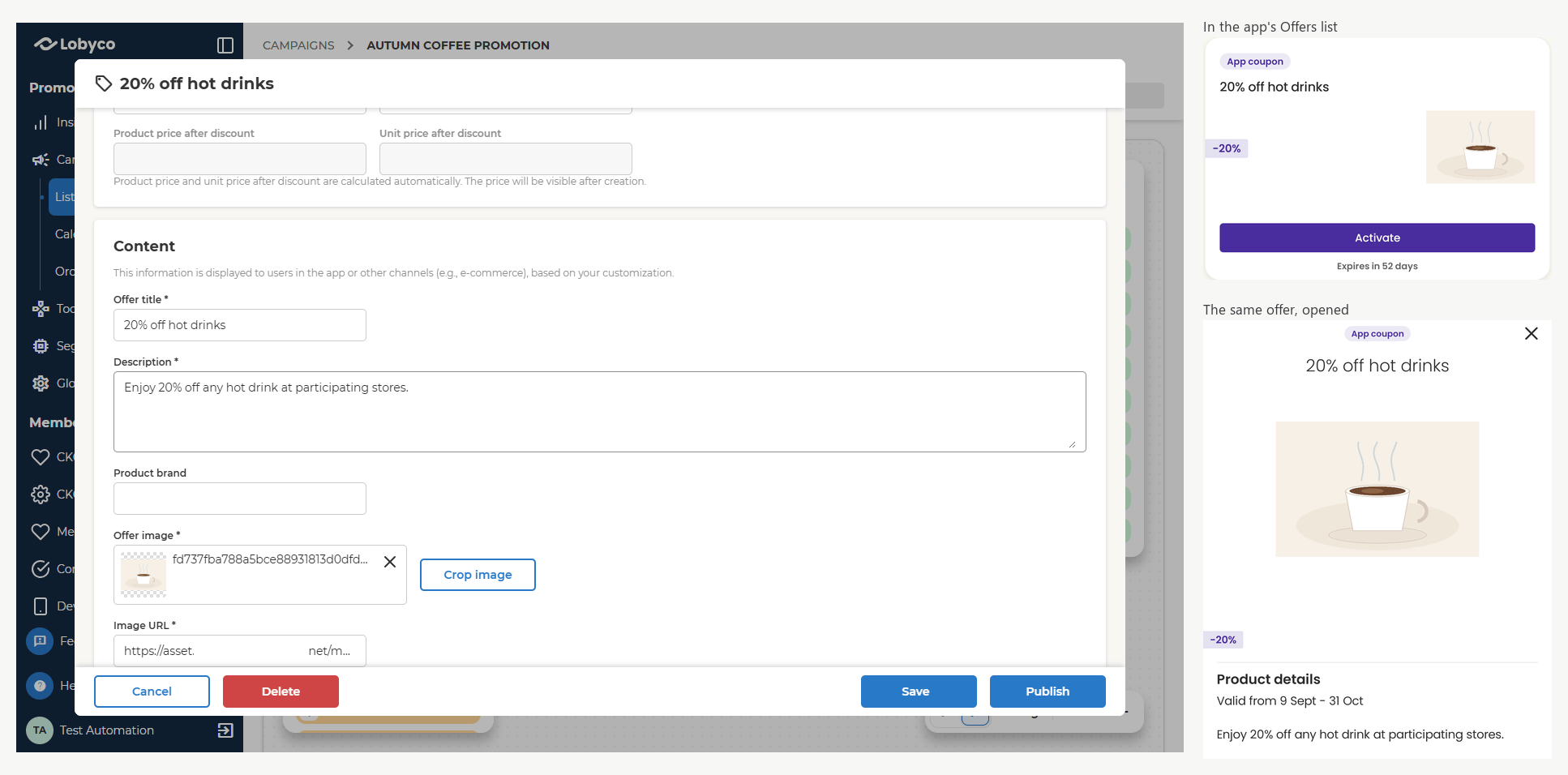Click the Lobyco logo
The width and height of the screenshot is (1568, 775).
(x=75, y=44)
